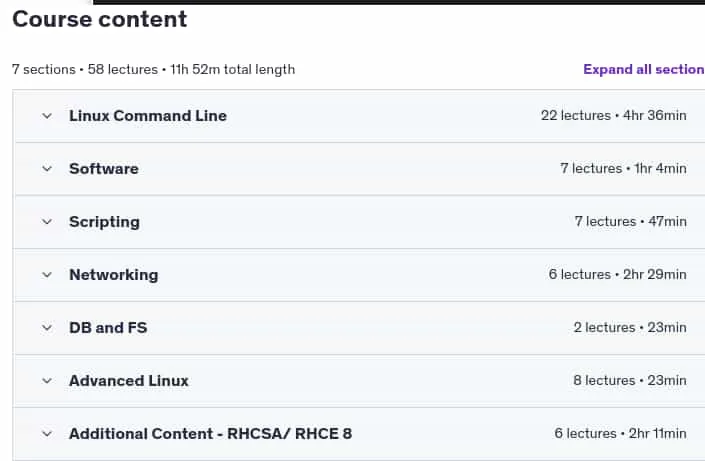Viewport: 705px width, 461px height.
Task: Expand the Advanced Linux chevron arrow
Action: point(47,381)
